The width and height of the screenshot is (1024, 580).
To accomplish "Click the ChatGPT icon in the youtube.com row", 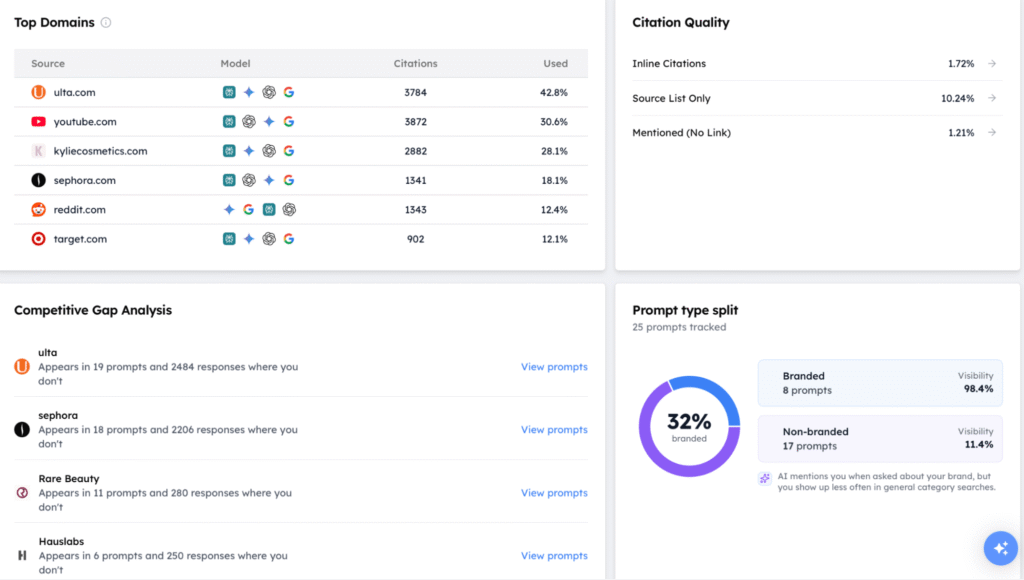I will click(249, 121).
